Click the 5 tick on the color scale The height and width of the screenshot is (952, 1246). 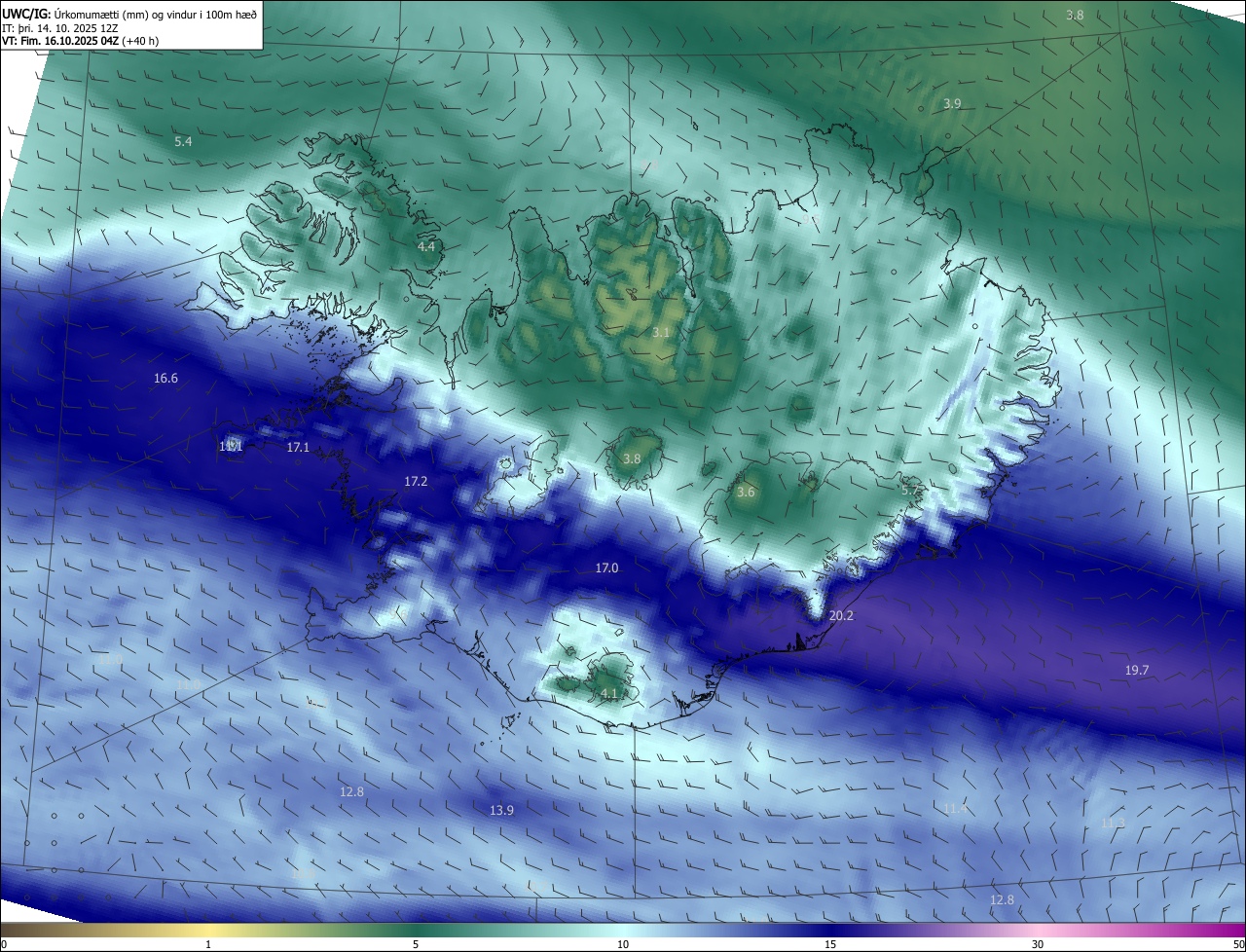(x=416, y=944)
